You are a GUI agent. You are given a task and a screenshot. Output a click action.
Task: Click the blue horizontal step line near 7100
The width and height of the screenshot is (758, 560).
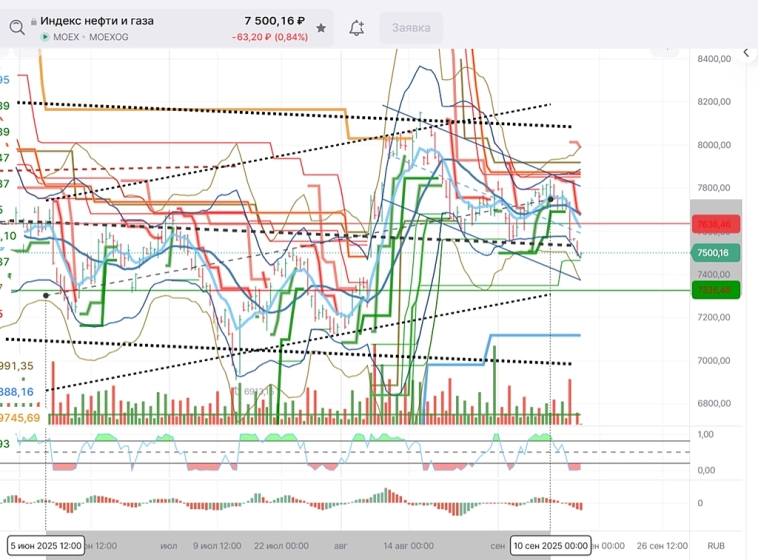coord(530,335)
